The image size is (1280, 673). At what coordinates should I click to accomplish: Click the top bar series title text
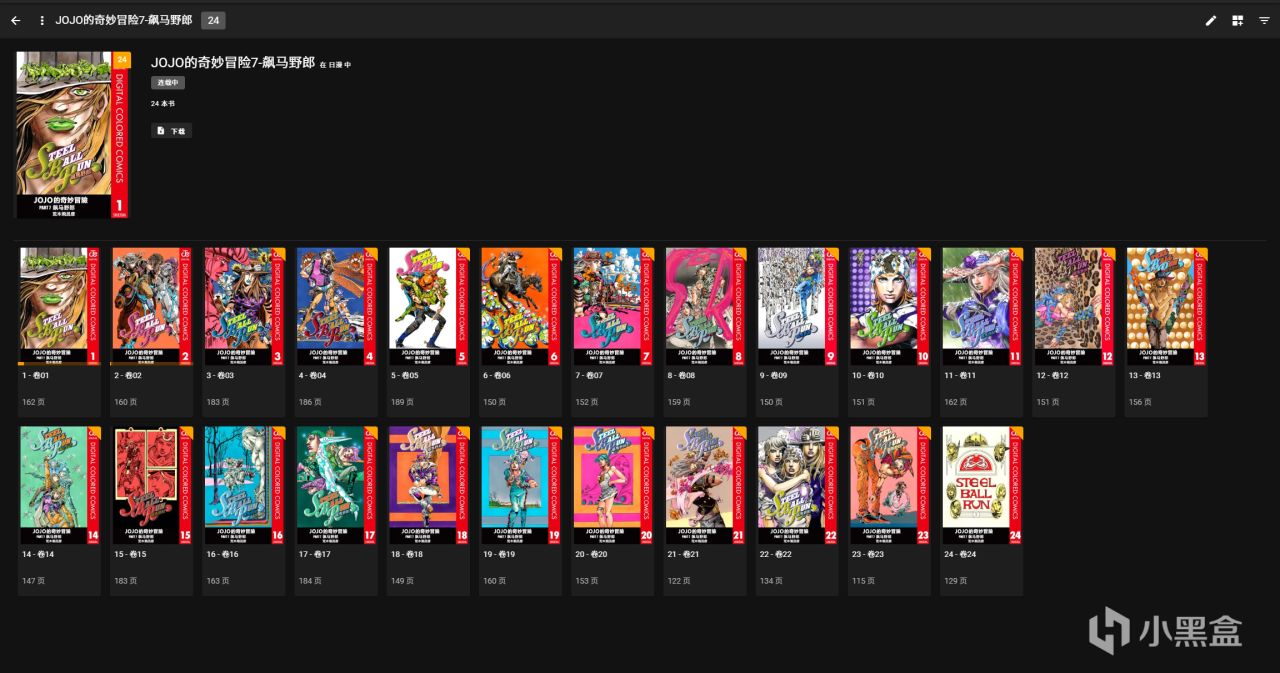(124, 20)
